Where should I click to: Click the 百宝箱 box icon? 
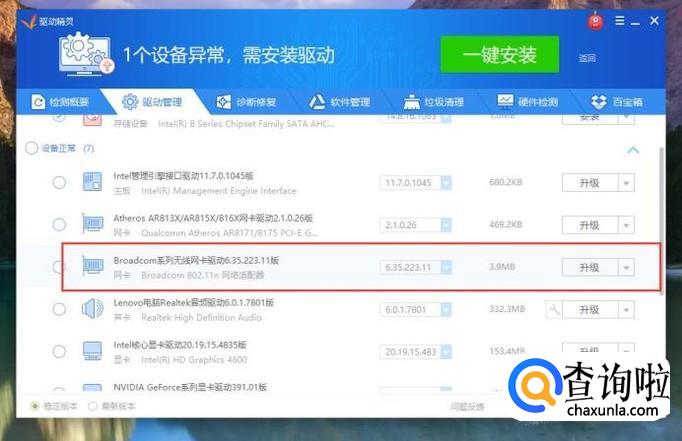tap(599, 102)
